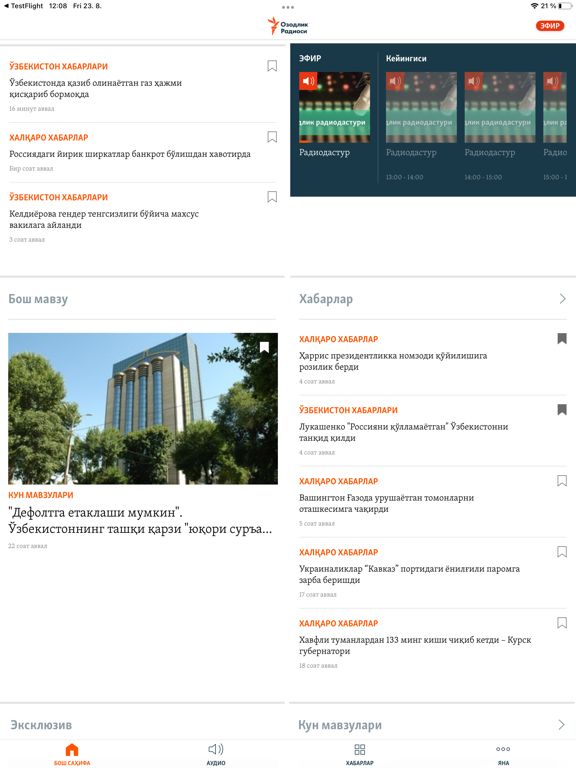Screen dimensions: 576x768
Task: Expand the Кун мавзулари section chevron
Action: (562, 724)
